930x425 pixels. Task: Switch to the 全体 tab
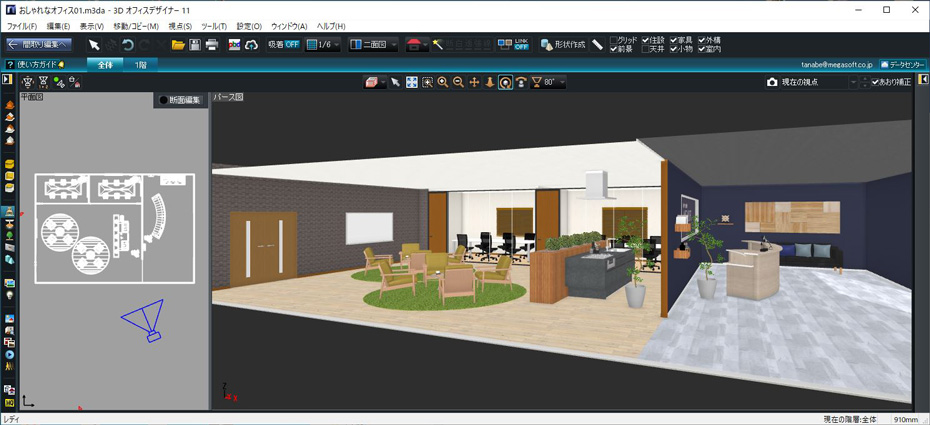tap(106, 65)
